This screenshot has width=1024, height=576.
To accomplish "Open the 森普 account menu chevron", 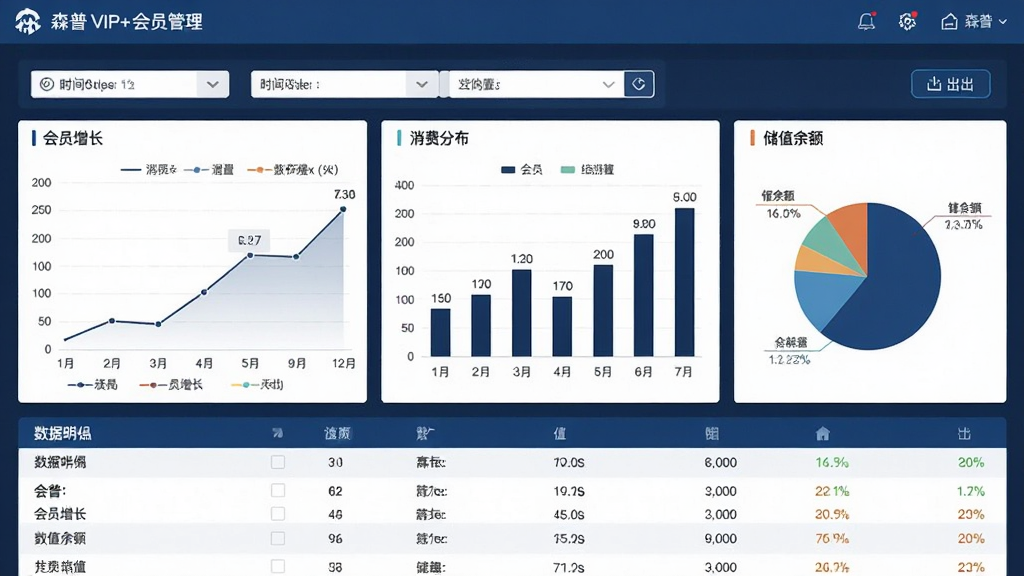I will pyautogui.click(x=1002, y=22).
